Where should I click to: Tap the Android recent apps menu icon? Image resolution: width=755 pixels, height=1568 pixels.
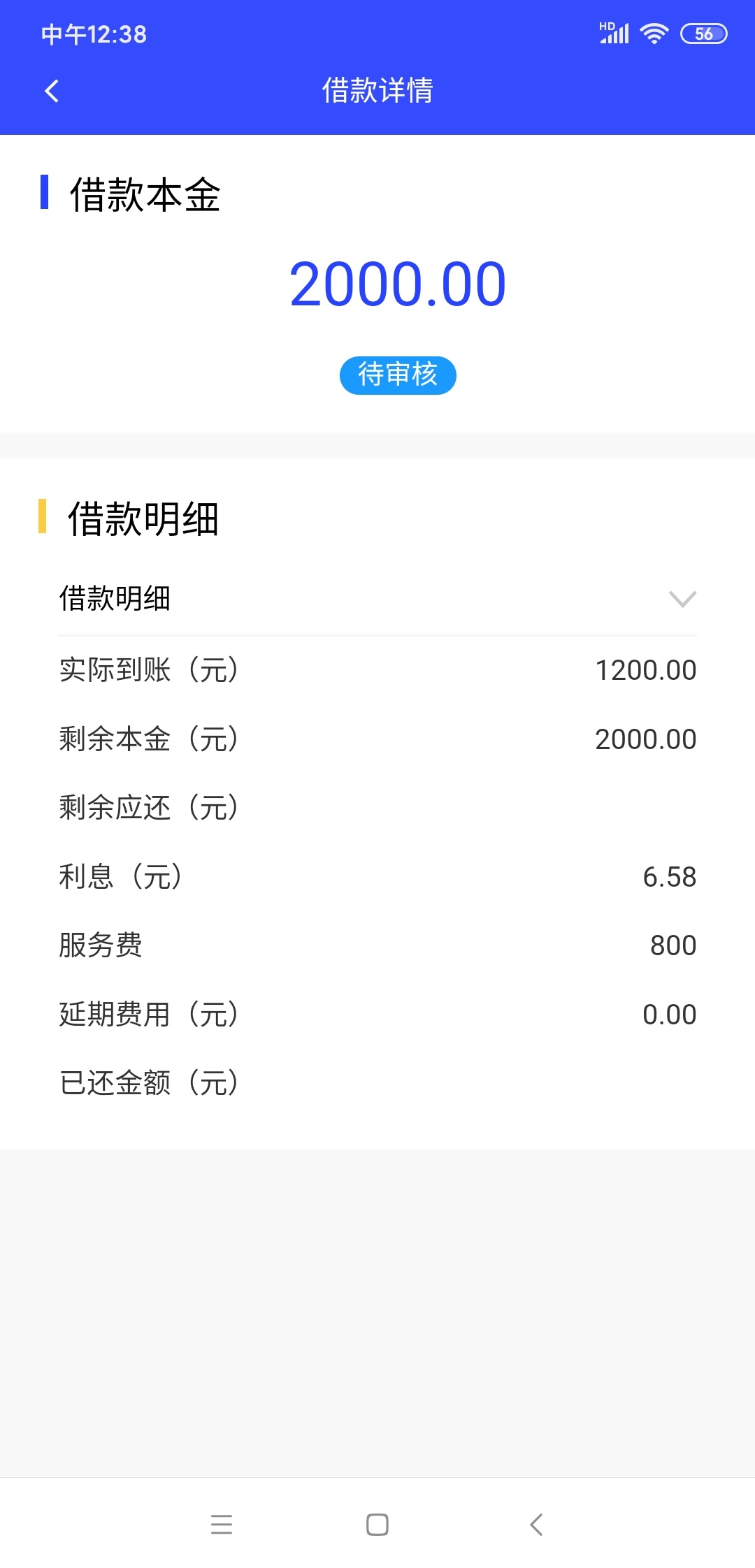tap(222, 1524)
